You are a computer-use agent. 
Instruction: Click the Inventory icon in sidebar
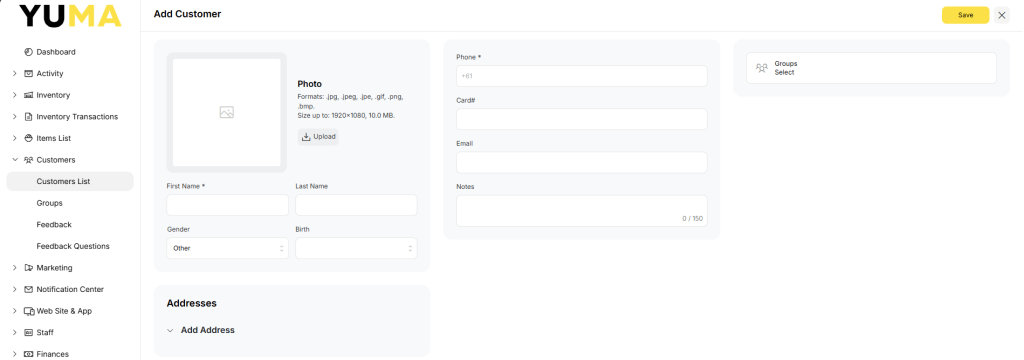pyautogui.click(x=28, y=95)
